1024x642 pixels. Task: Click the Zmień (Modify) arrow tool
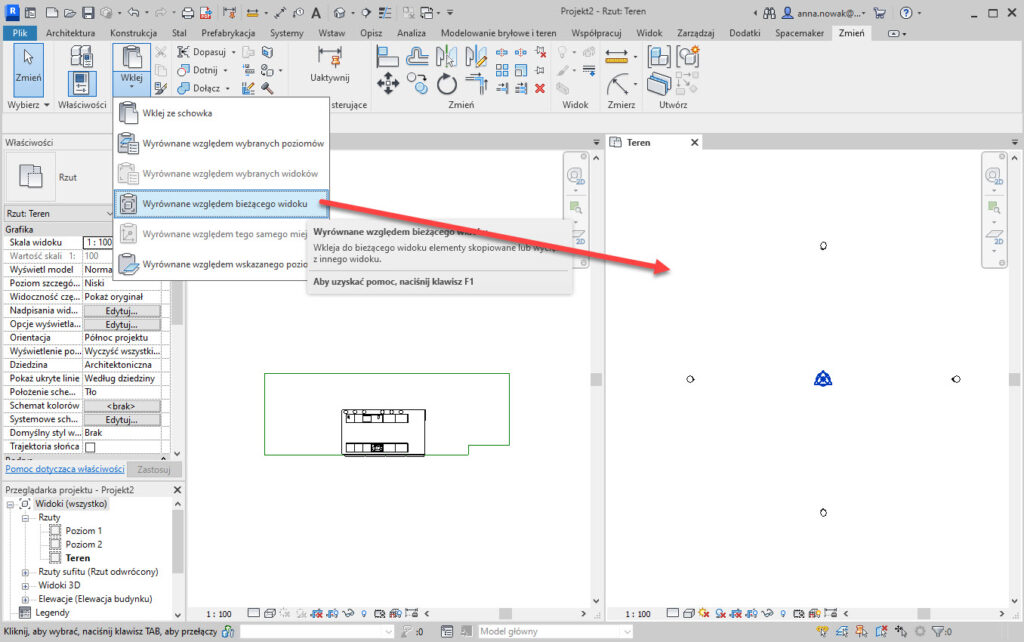tap(28, 65)
